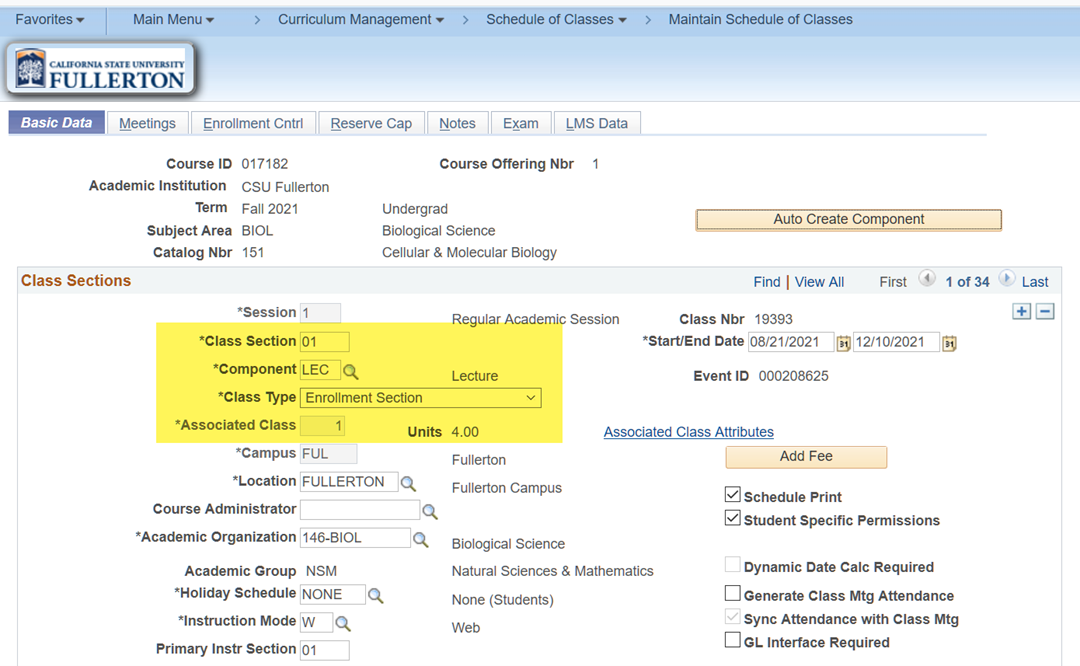Open the Holiday Schedule lookup magnifier
The width and height of the screenshot is (1080, 666).
[x=375, y=595]
